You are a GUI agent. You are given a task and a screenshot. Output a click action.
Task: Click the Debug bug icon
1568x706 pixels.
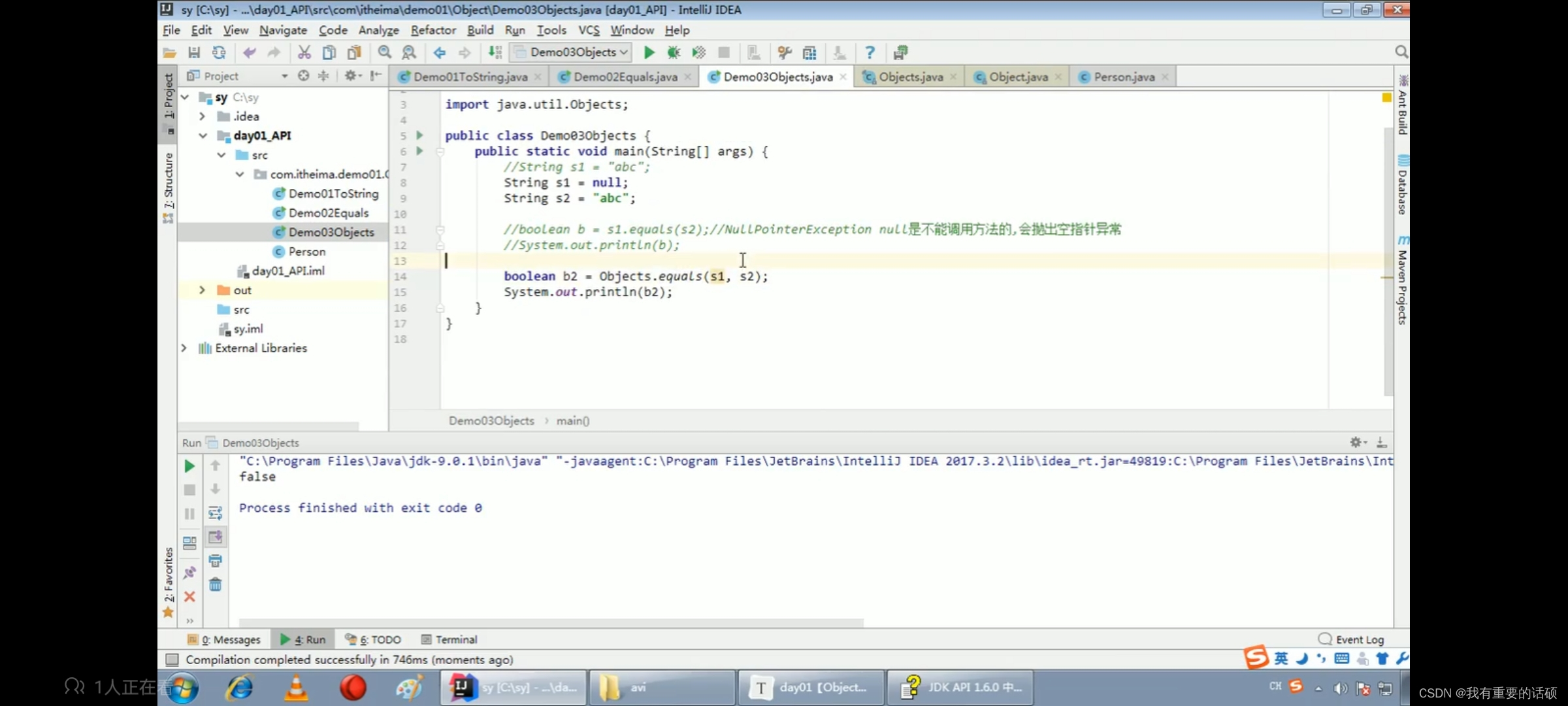pyautogui.click(x=674, y=53)
